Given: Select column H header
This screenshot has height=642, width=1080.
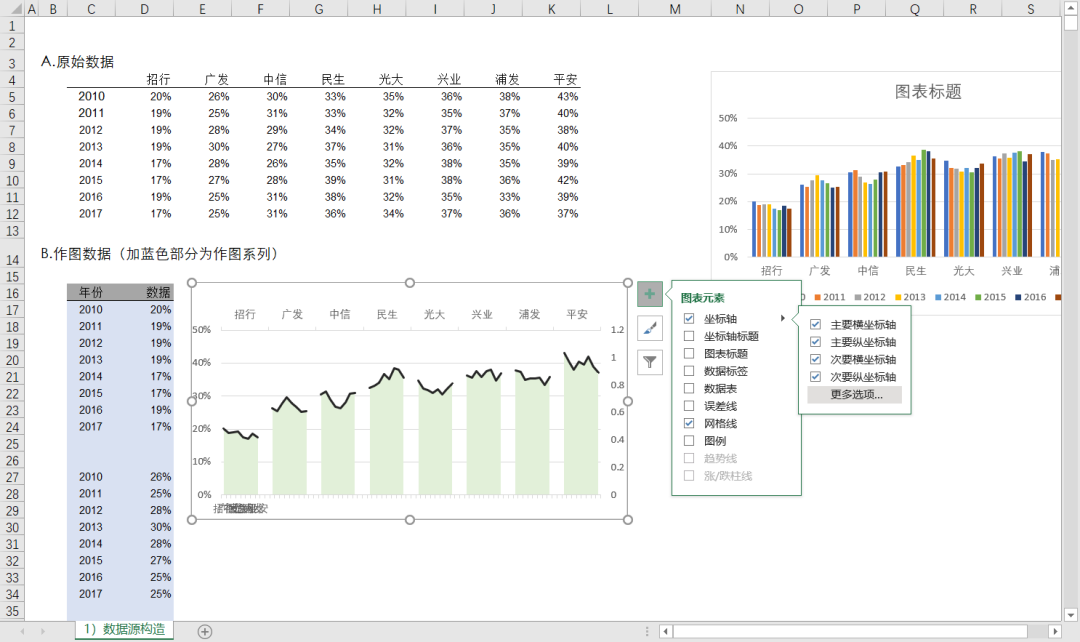Looking at the screenshot, I should point(377,9).
